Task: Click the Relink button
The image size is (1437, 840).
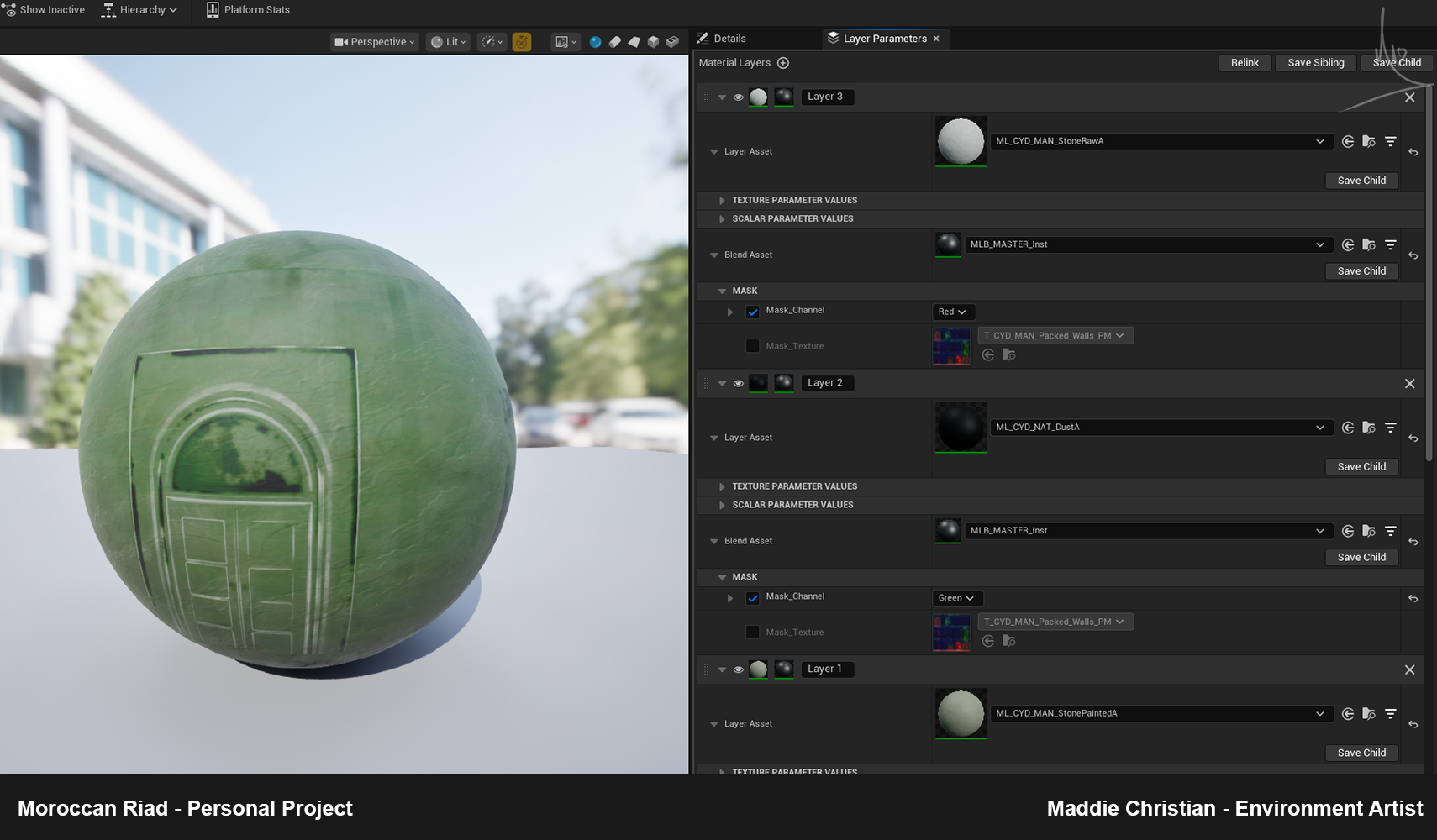Action: [x=1245, y=63]
